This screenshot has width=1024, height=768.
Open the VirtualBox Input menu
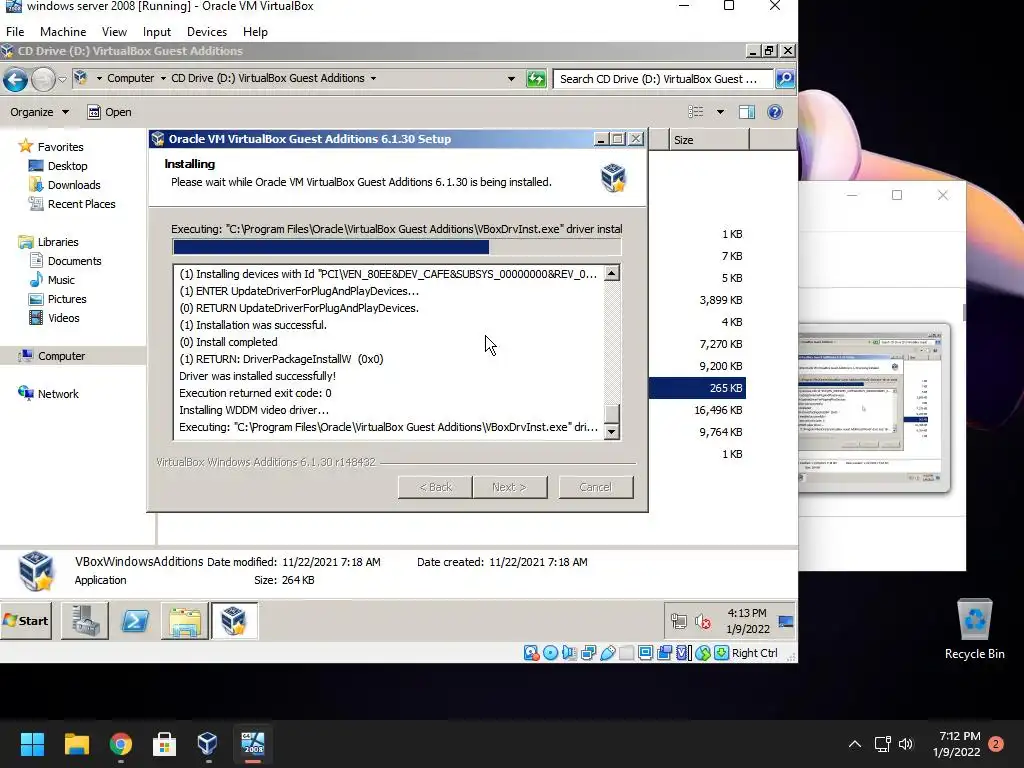(x=157, y=31)
